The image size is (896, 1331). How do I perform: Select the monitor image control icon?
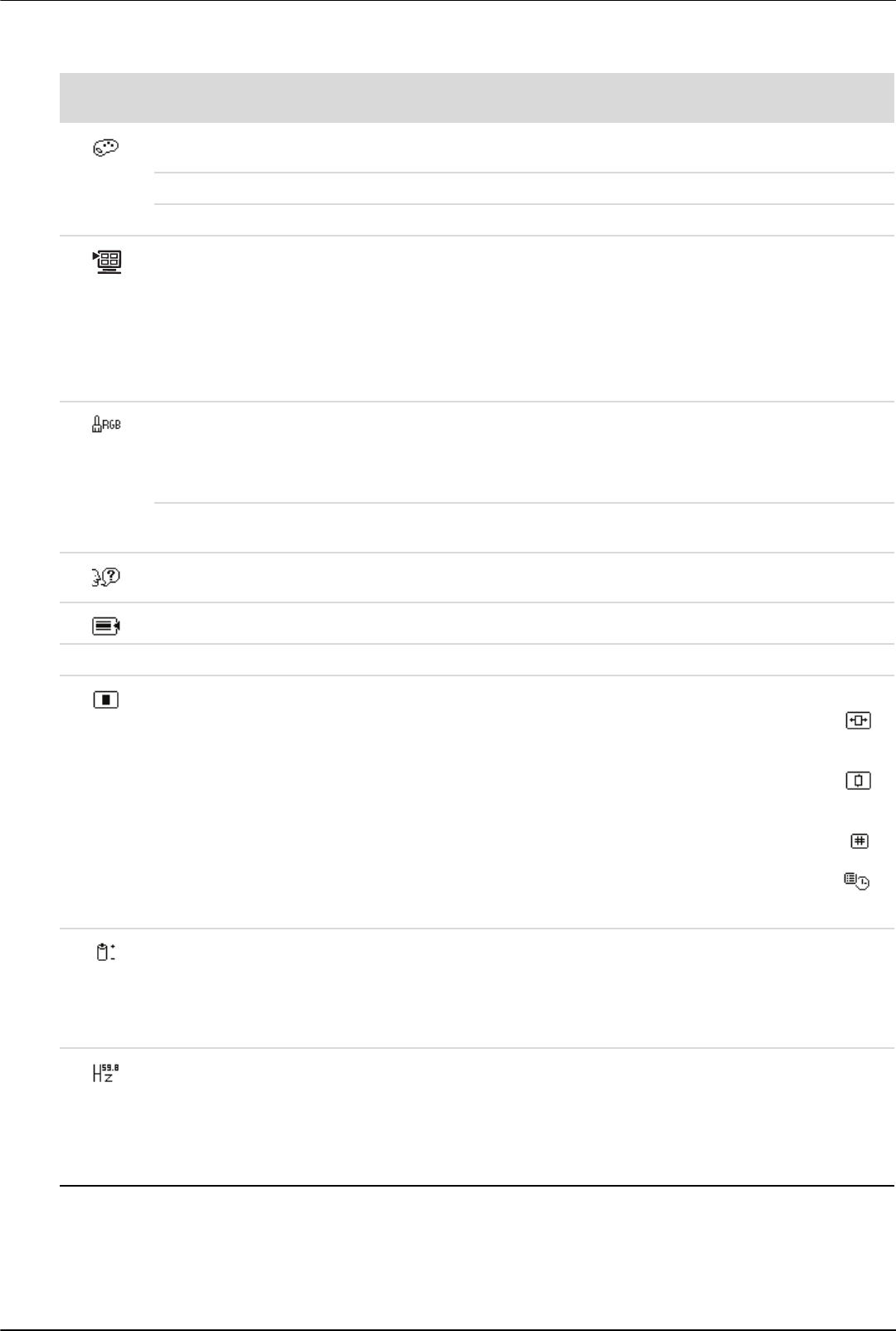(107, 262)
